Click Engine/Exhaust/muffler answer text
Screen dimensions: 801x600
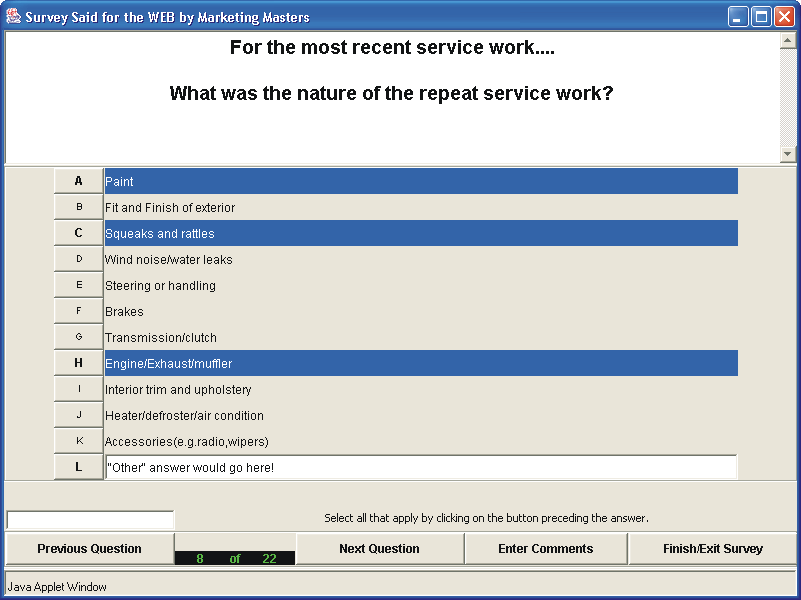[x=169, y=364]
